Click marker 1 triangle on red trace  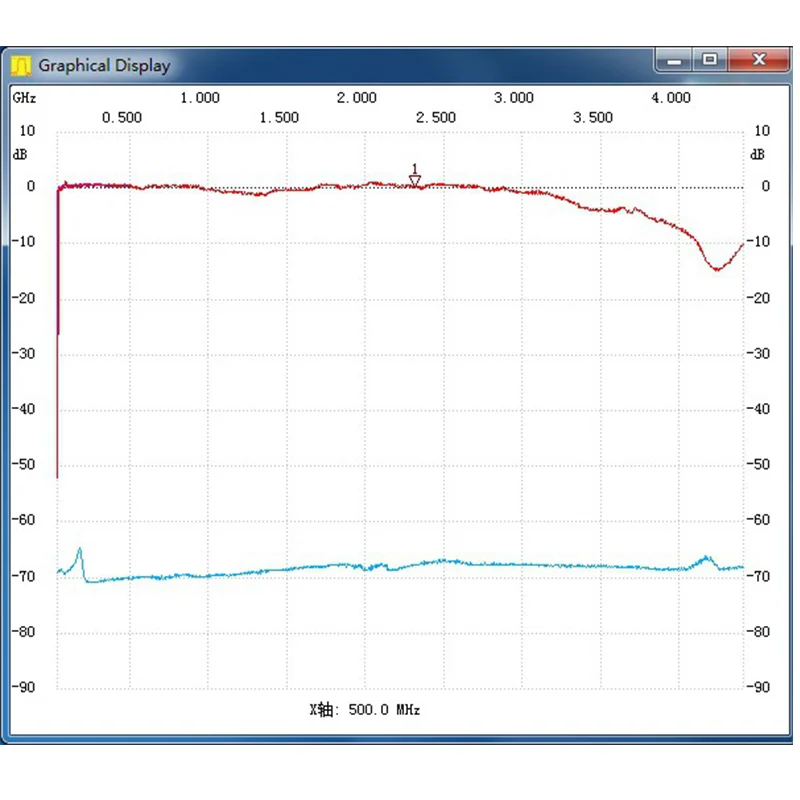tap(415, 181)
